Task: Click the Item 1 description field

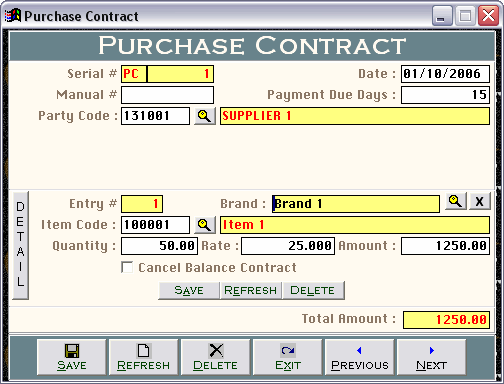Action: (355, 225)
